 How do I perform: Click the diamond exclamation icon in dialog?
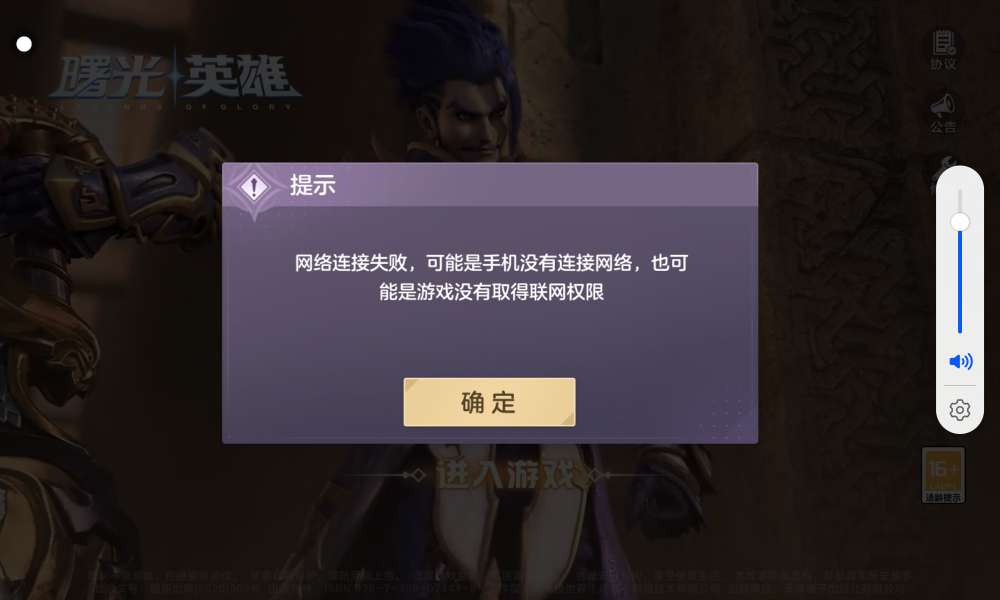tap(254, 187)
